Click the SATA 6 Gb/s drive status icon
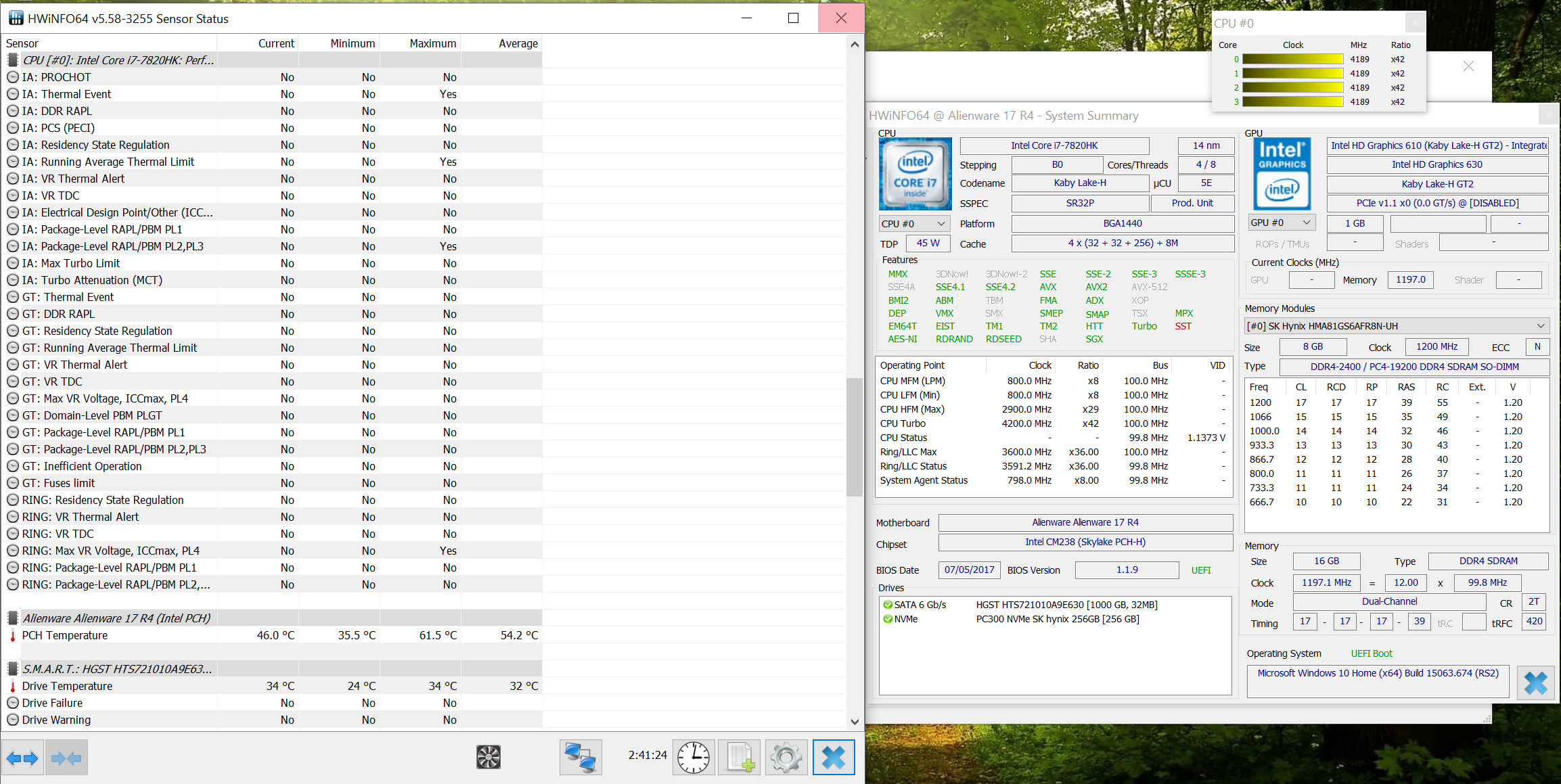 tap(888, 605)
